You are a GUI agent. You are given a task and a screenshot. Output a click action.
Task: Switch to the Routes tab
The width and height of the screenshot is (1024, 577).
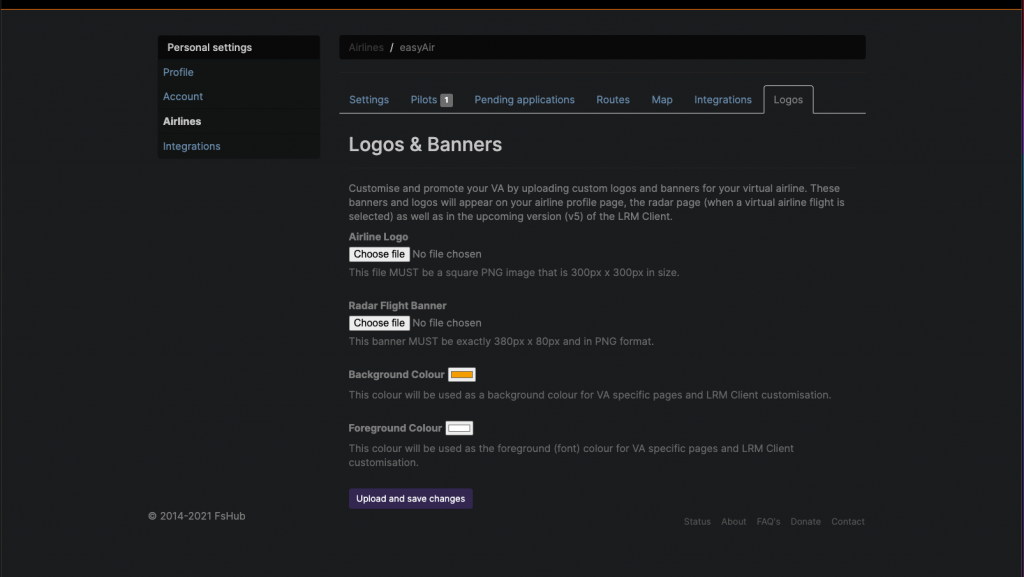(613, 100)
